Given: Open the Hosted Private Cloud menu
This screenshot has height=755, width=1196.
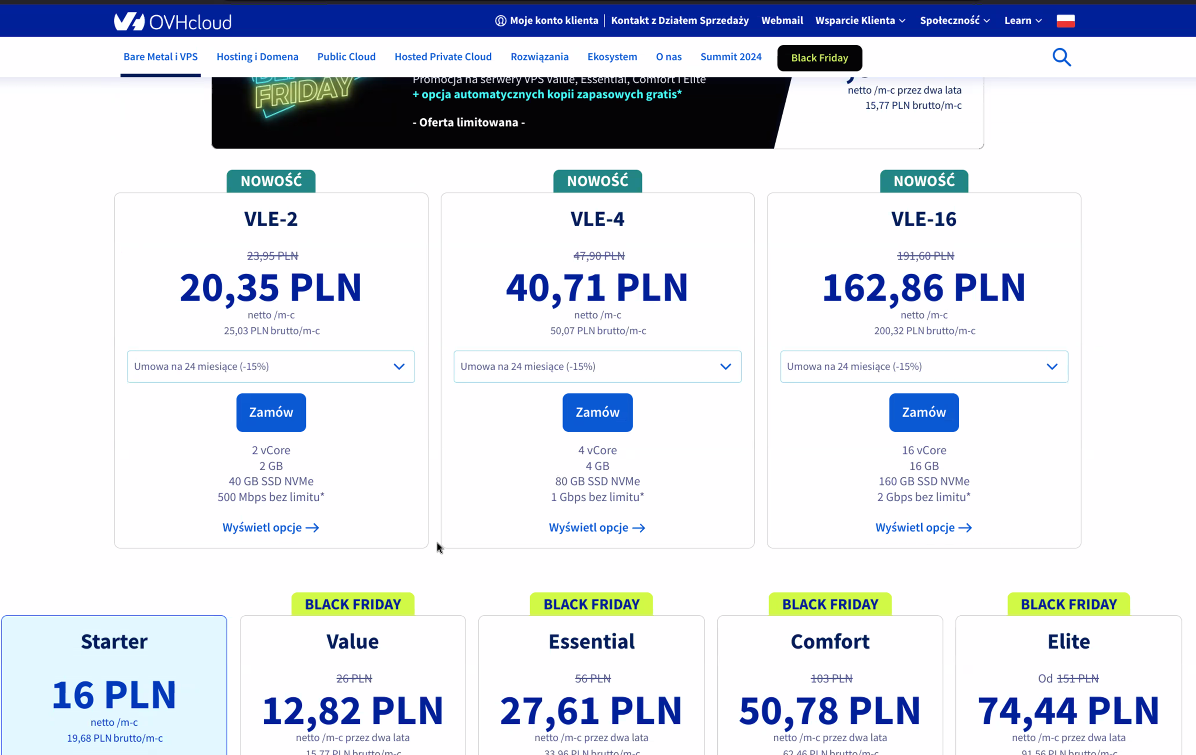Looking at the screenshot, I should coord(443,57).
